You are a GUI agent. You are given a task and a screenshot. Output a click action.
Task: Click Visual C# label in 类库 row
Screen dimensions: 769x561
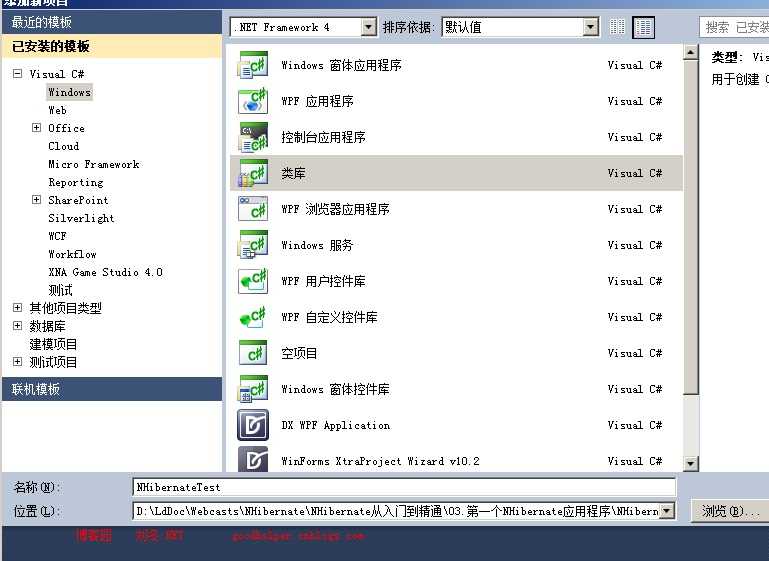635,173
